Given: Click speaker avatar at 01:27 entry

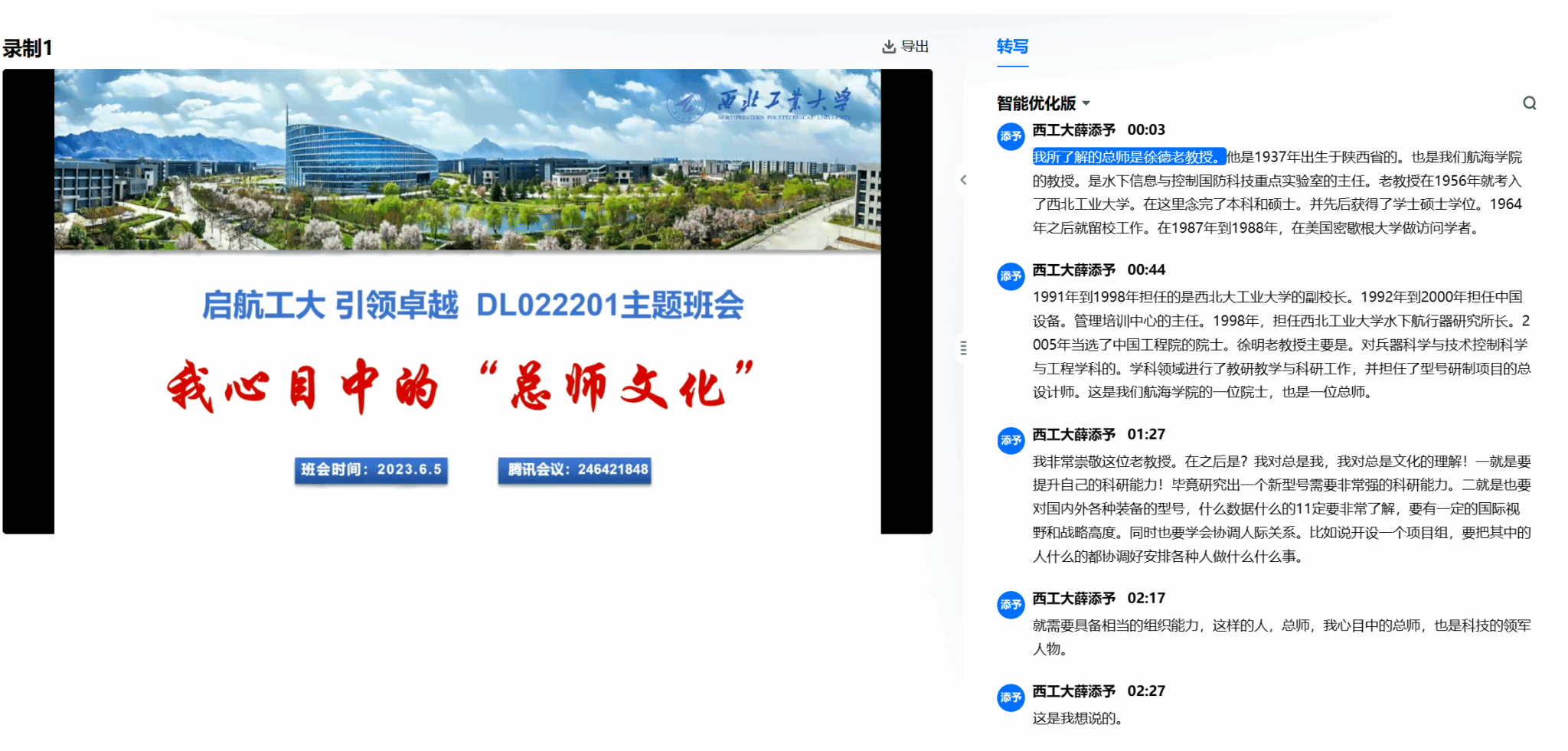Looking at the screenshot, I should [1011, 441].
